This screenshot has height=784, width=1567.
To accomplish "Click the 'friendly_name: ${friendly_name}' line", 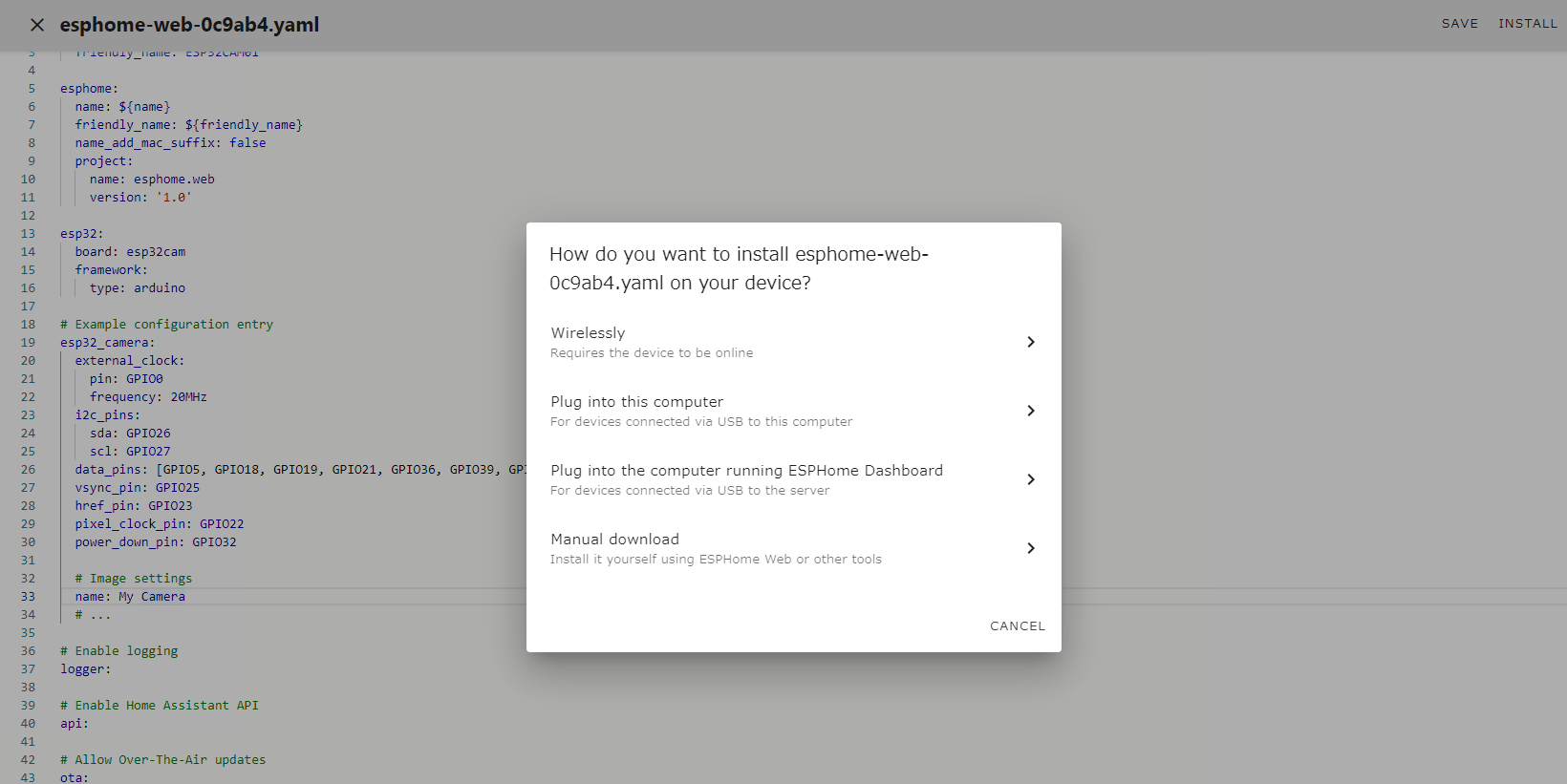I will pos(188,125).
